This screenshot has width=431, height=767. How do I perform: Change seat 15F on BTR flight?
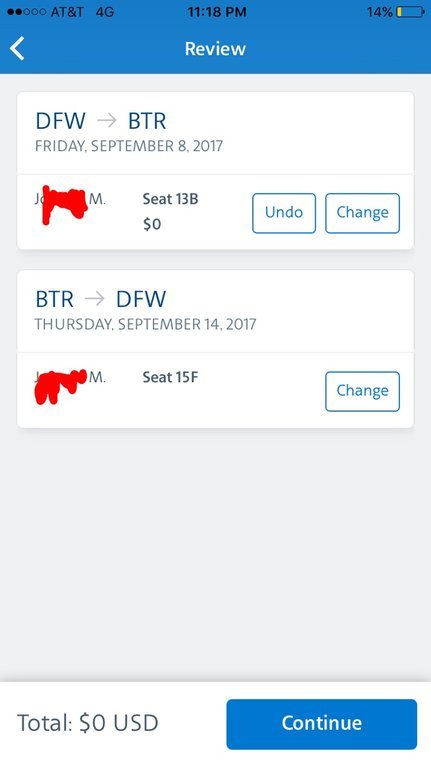click(x=363, y=391)
